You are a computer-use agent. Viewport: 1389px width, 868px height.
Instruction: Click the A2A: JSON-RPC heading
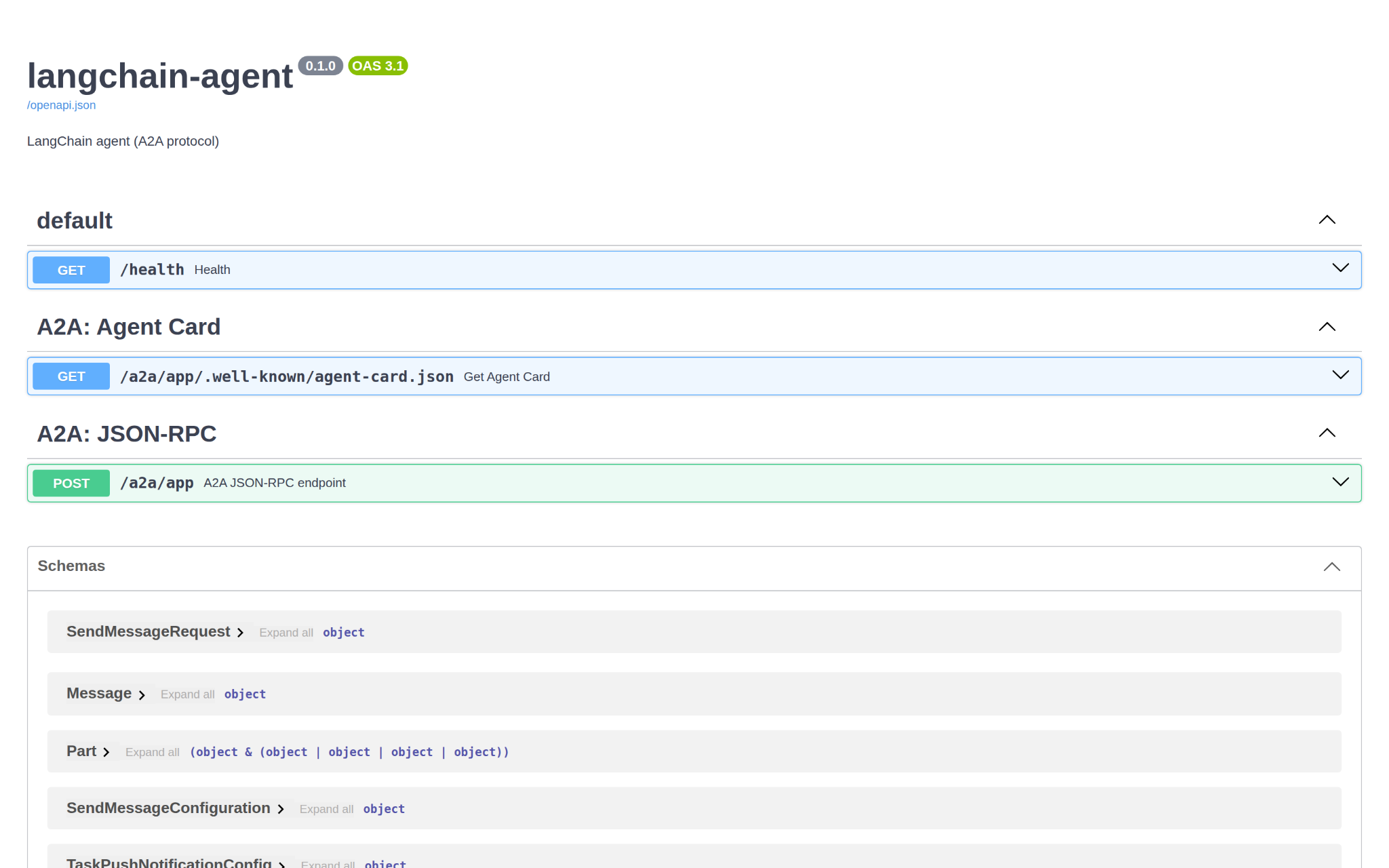[x=127, y=433]
